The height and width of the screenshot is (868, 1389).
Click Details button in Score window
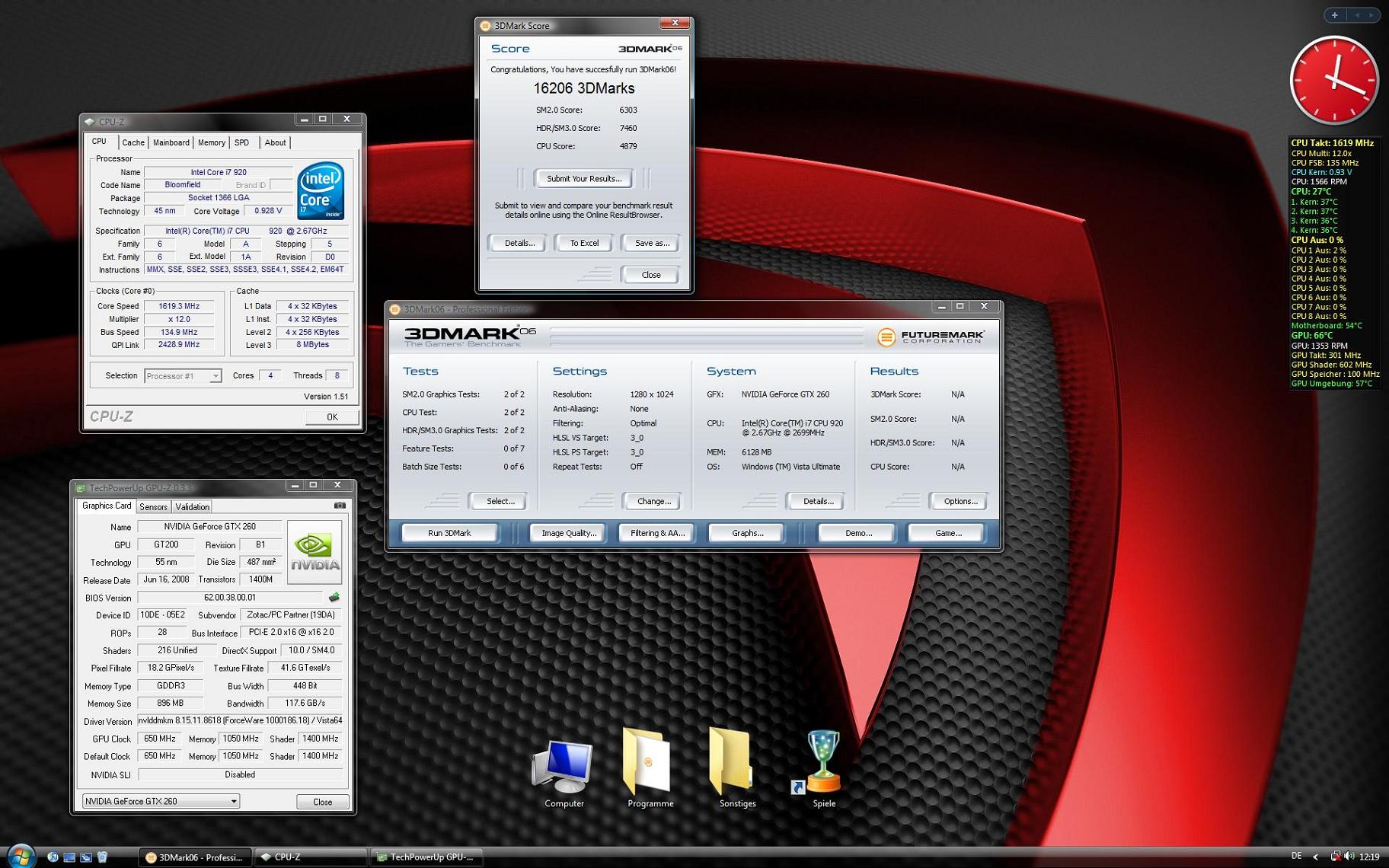(x=519, y=243)
